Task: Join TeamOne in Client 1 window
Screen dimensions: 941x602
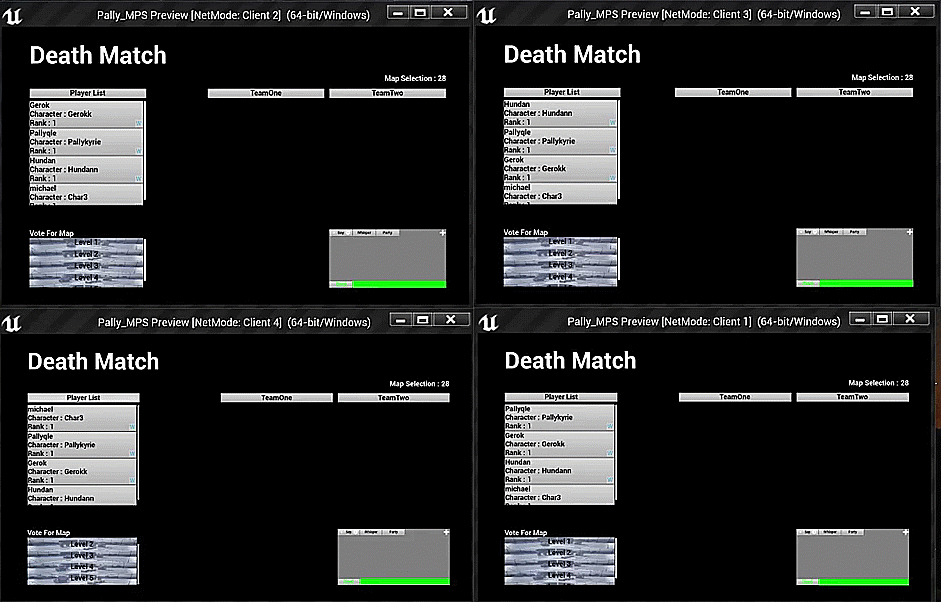Action: 735,397
